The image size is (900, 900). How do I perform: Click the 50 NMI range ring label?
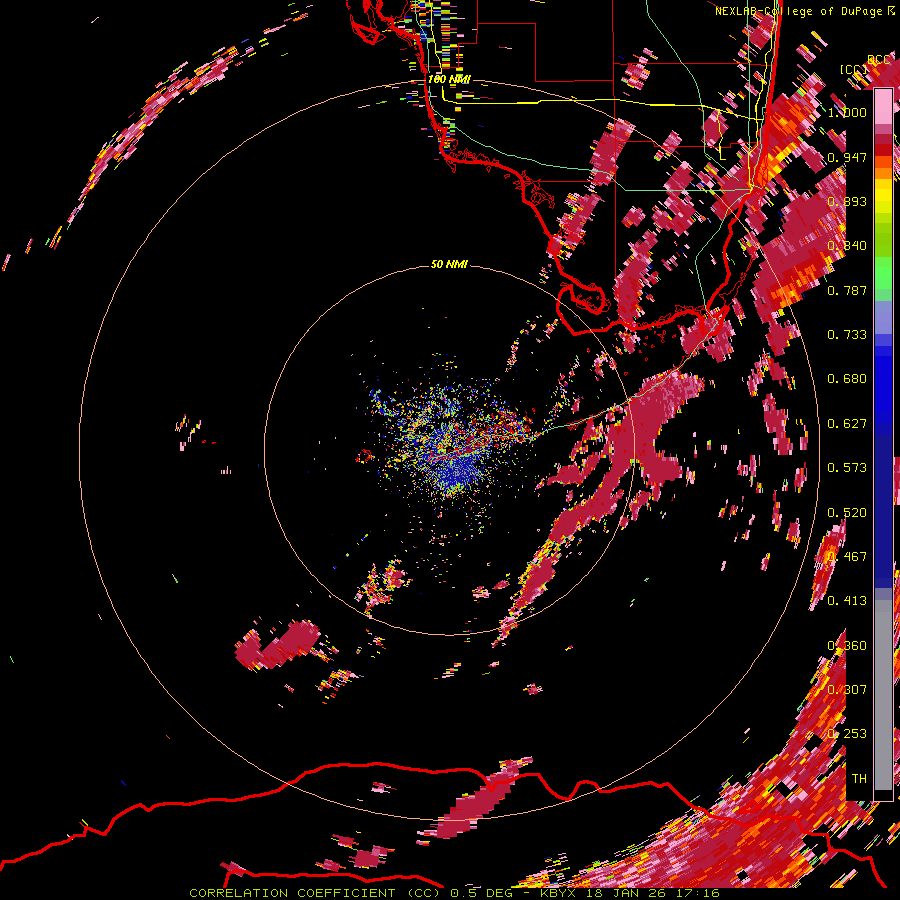pyautogui.click(x=449, y=264)
